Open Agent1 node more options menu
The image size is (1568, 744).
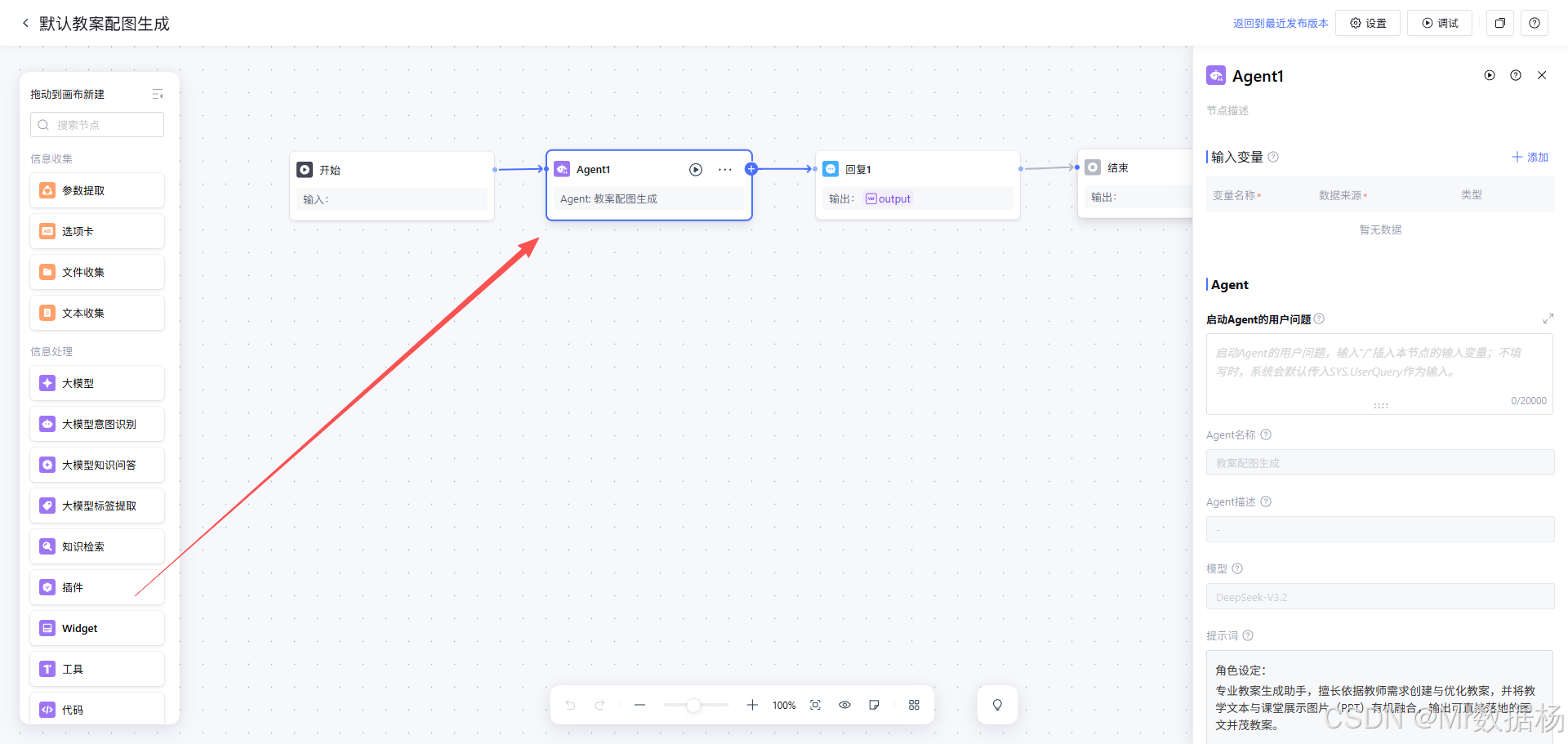pyautogui.click(x=725, y=170)
